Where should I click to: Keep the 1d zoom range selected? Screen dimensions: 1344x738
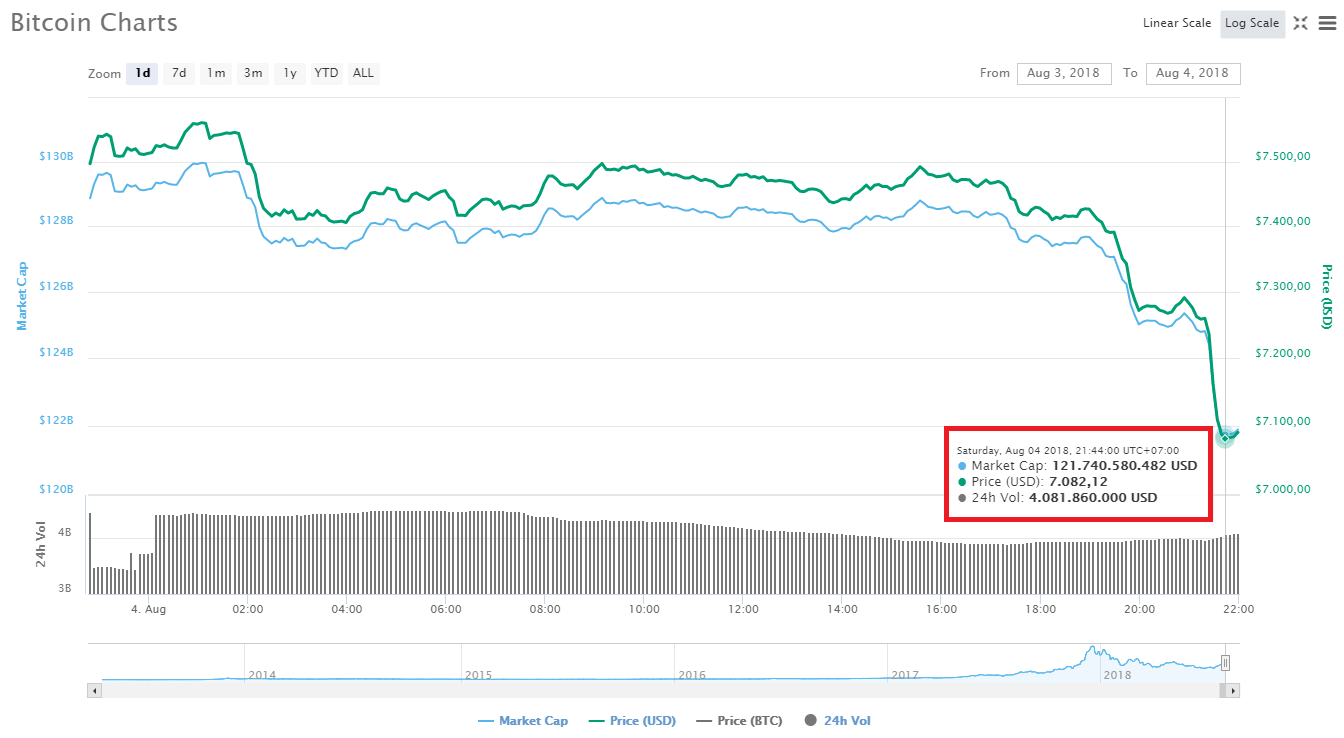point(141,73)
